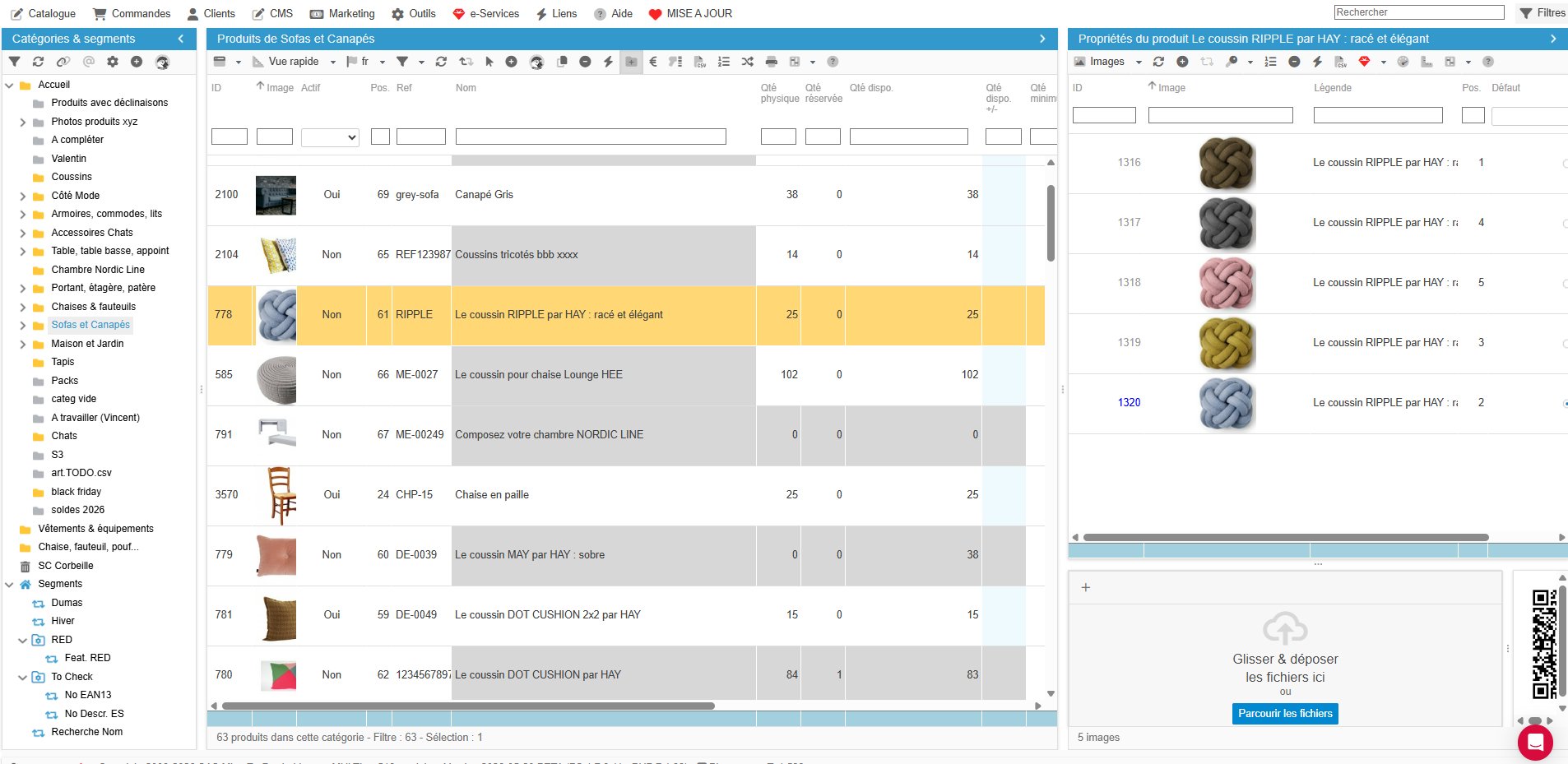Delete selected image with the minus icon
The height and width of the screenshot is (764, 1568).
pos(1294,62)
